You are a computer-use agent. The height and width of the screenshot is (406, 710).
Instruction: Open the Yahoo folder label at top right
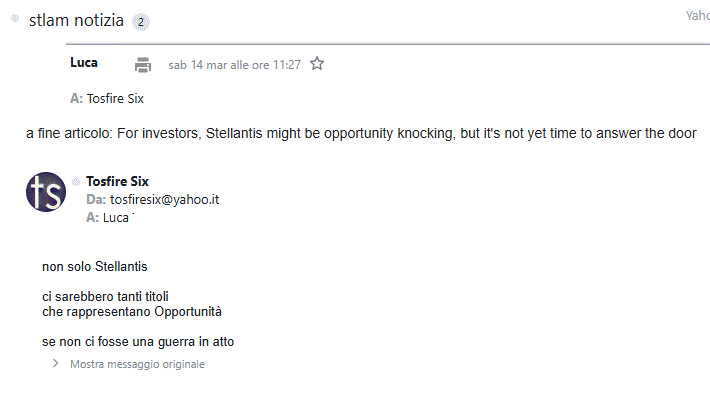pos(697,15)
